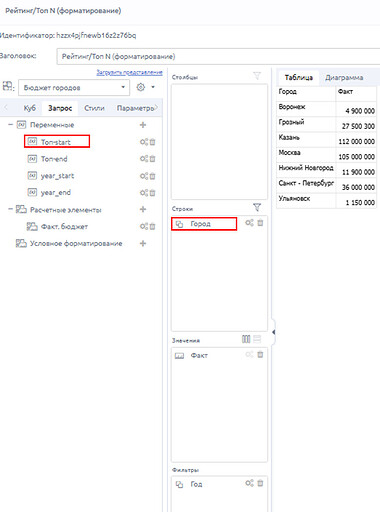Delete the Факт value item

[x=260, y=355]
